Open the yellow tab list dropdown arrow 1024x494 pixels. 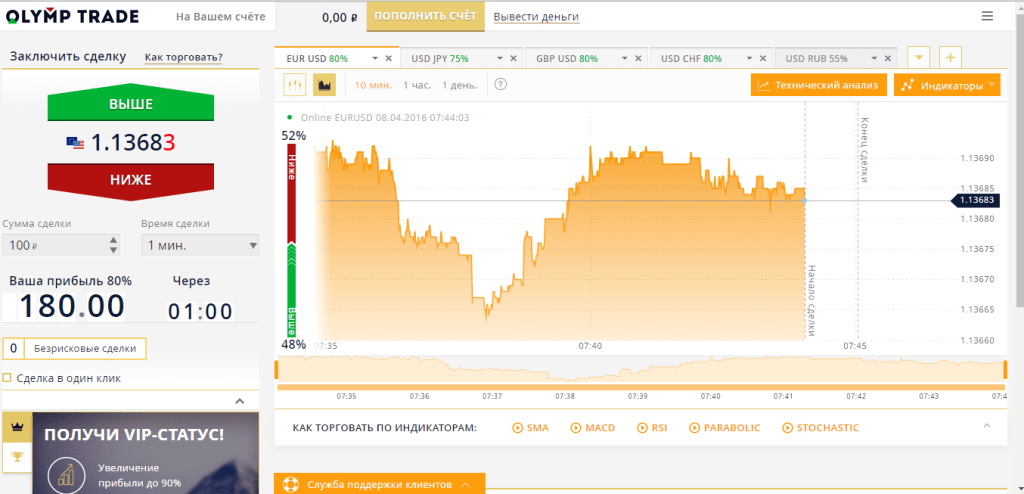(x=918, y=58)
